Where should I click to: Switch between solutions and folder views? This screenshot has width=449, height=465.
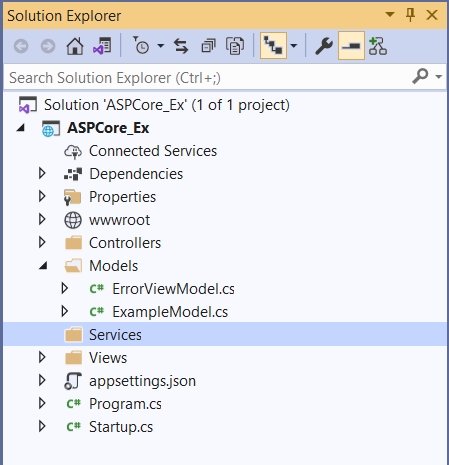(x=102, y=46)
